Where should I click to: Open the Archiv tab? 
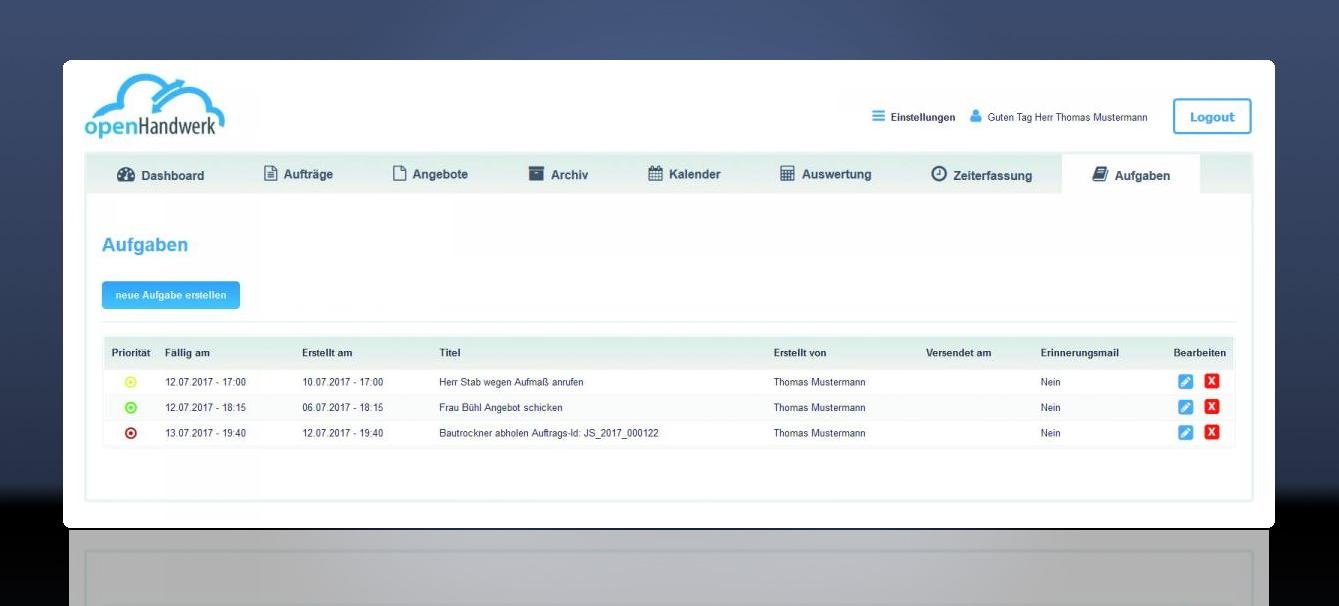click(x=558, y=174)
